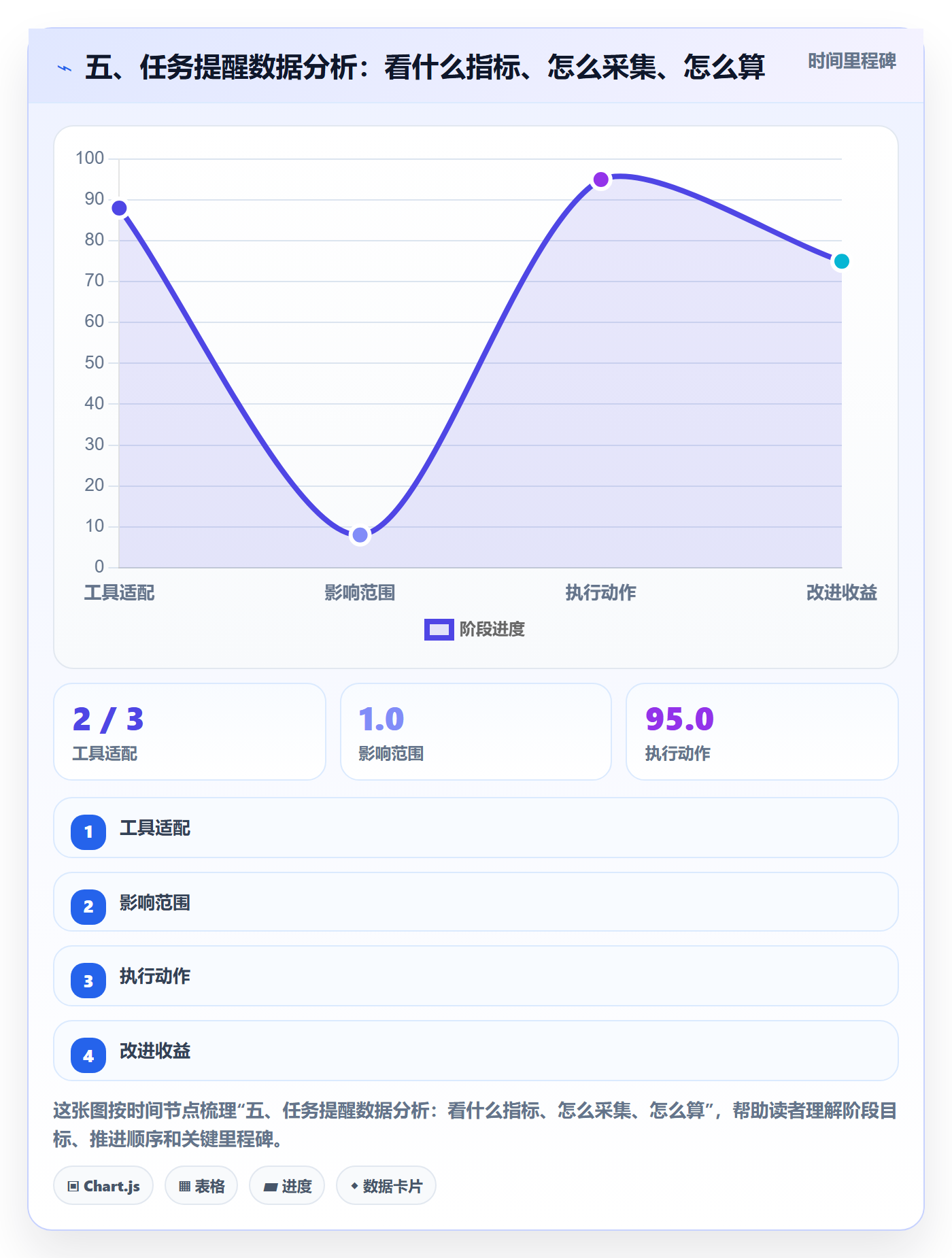Click the 阶段进度 legend color box
Image resolution: width=952 pixels, height=1258 pixels.
tap(439, 630)
